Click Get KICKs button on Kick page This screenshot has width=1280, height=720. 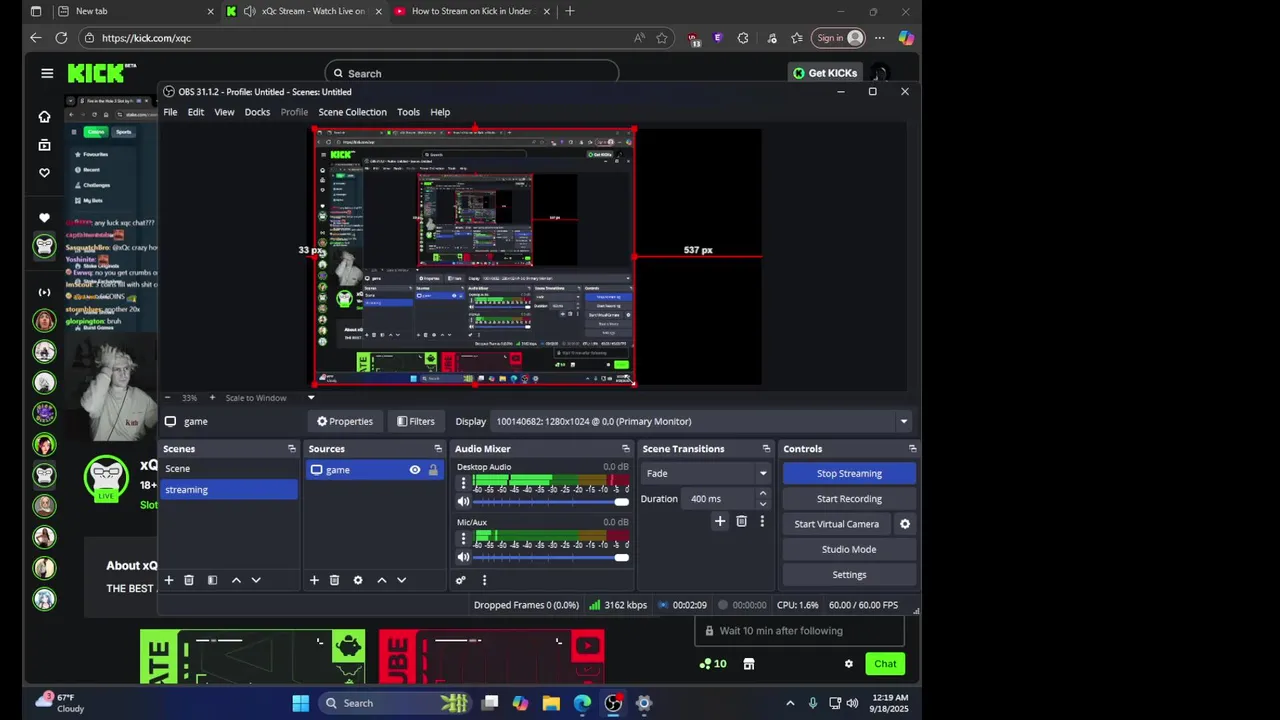[825, 73]
